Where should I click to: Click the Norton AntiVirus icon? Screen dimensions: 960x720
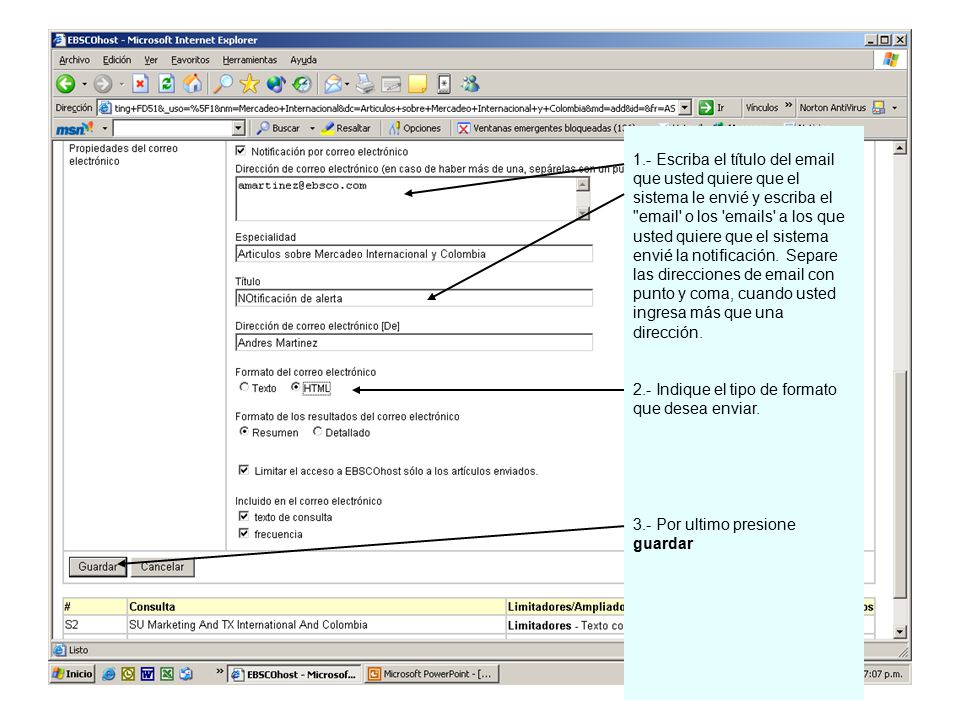[x=879, y=108]
